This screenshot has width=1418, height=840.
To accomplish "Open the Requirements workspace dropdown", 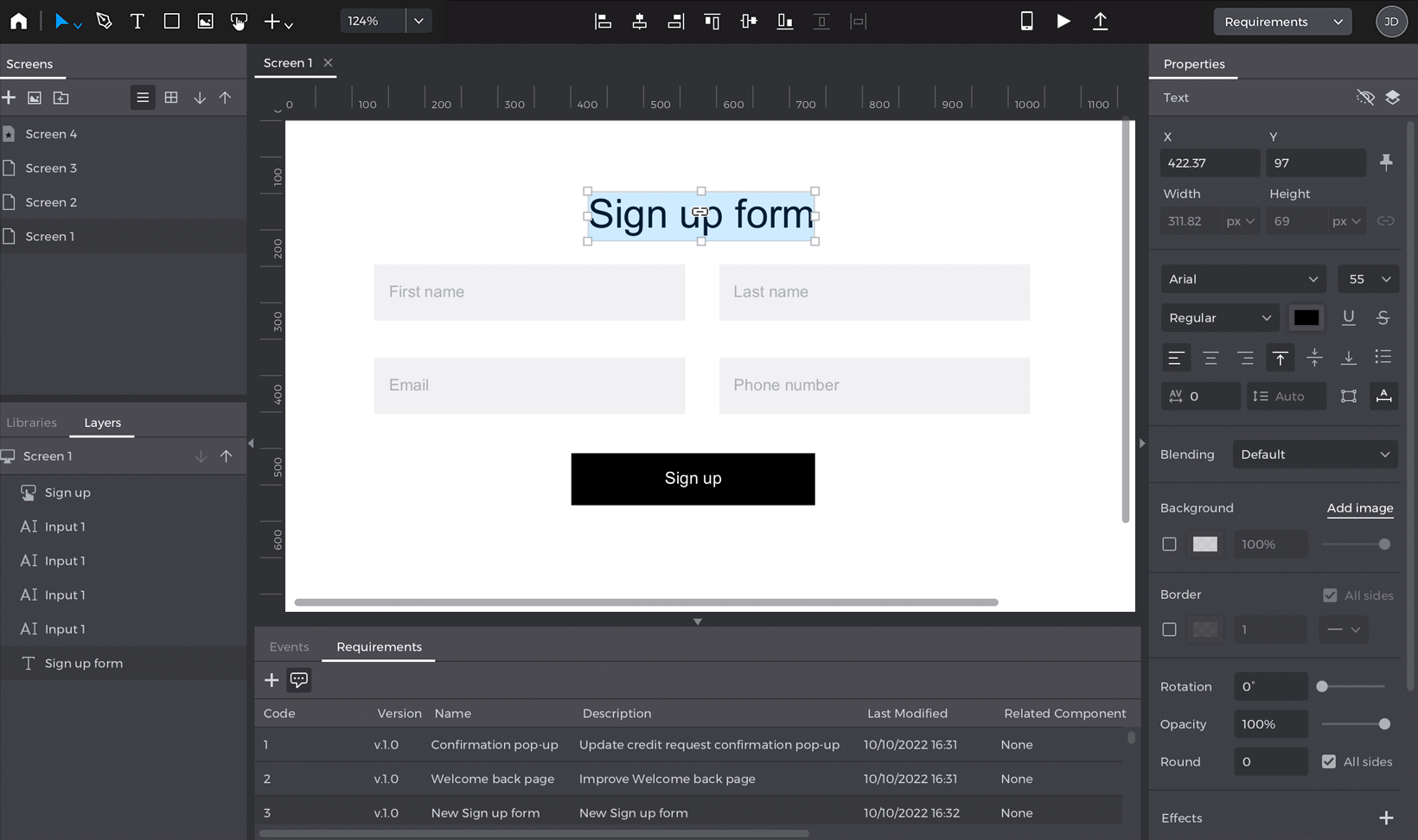I will [1282, 22].
